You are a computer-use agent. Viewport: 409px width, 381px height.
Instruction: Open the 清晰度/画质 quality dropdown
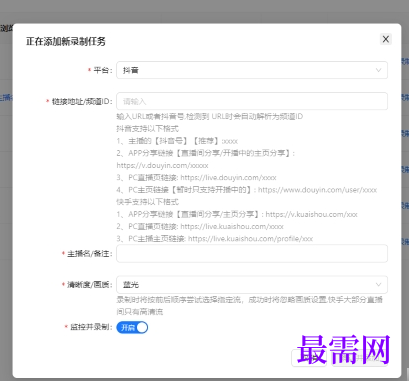[x=252, y=284]
